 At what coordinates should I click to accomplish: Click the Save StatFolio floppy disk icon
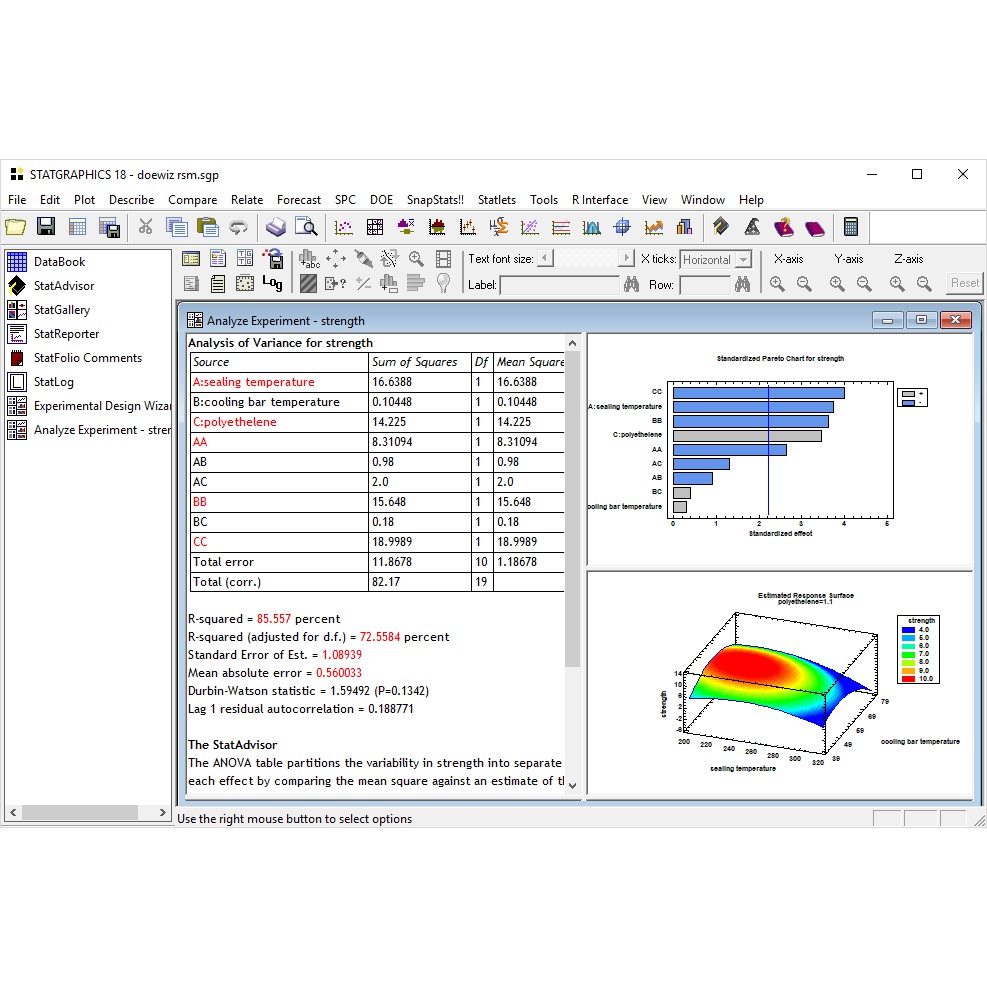pyautogui.click(x=46, y=227)
